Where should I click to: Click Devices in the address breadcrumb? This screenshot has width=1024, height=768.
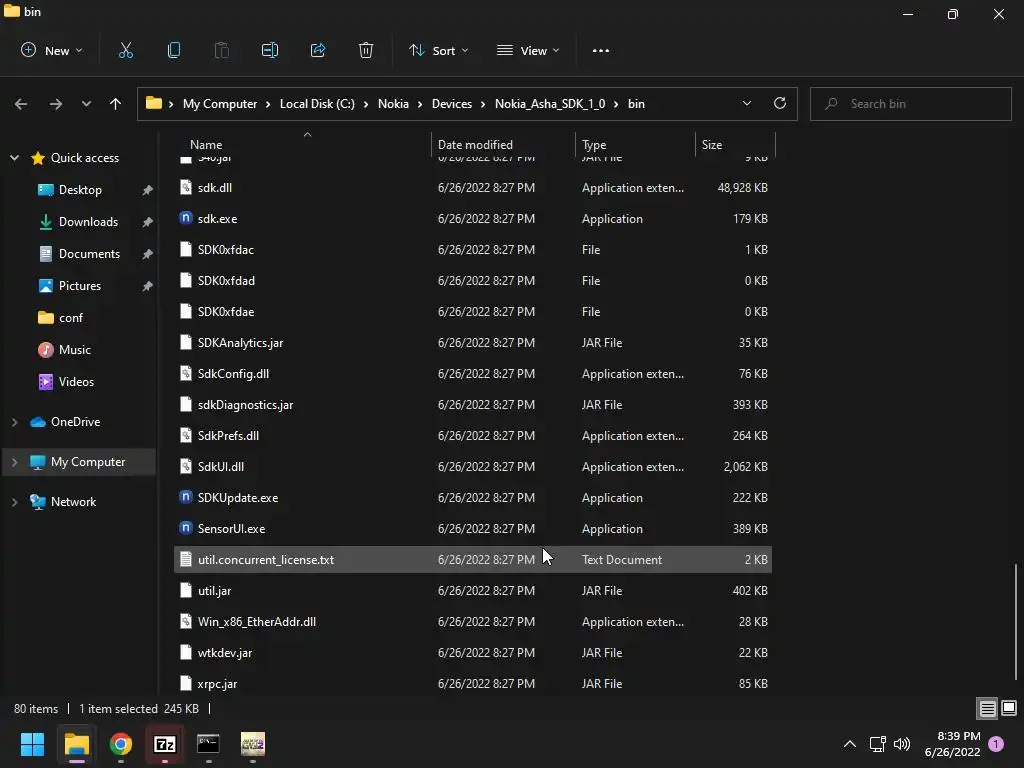[x=452, y=104]
